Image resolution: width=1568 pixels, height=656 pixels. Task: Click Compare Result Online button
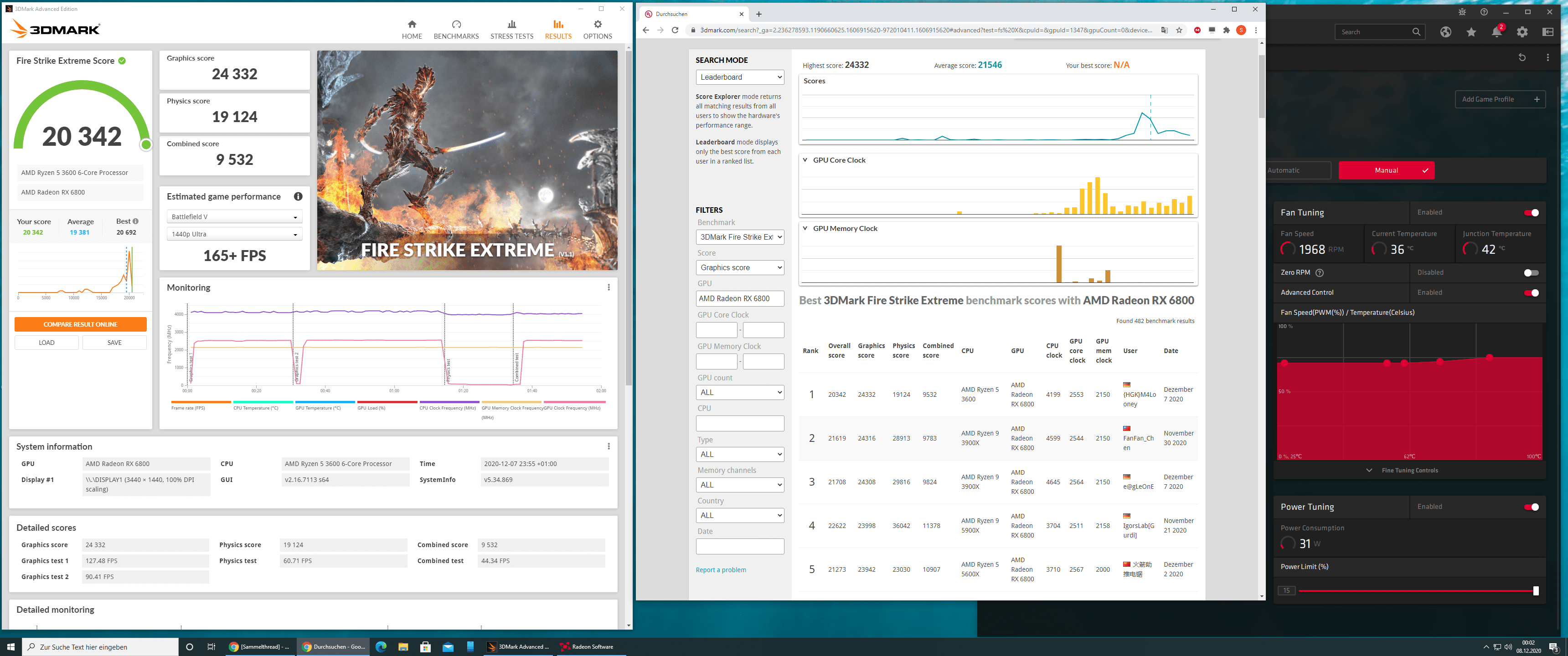(x=80, y=324)
